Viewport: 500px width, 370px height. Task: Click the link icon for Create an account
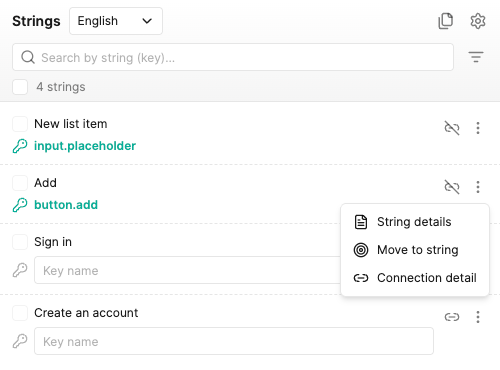(452, 317)
